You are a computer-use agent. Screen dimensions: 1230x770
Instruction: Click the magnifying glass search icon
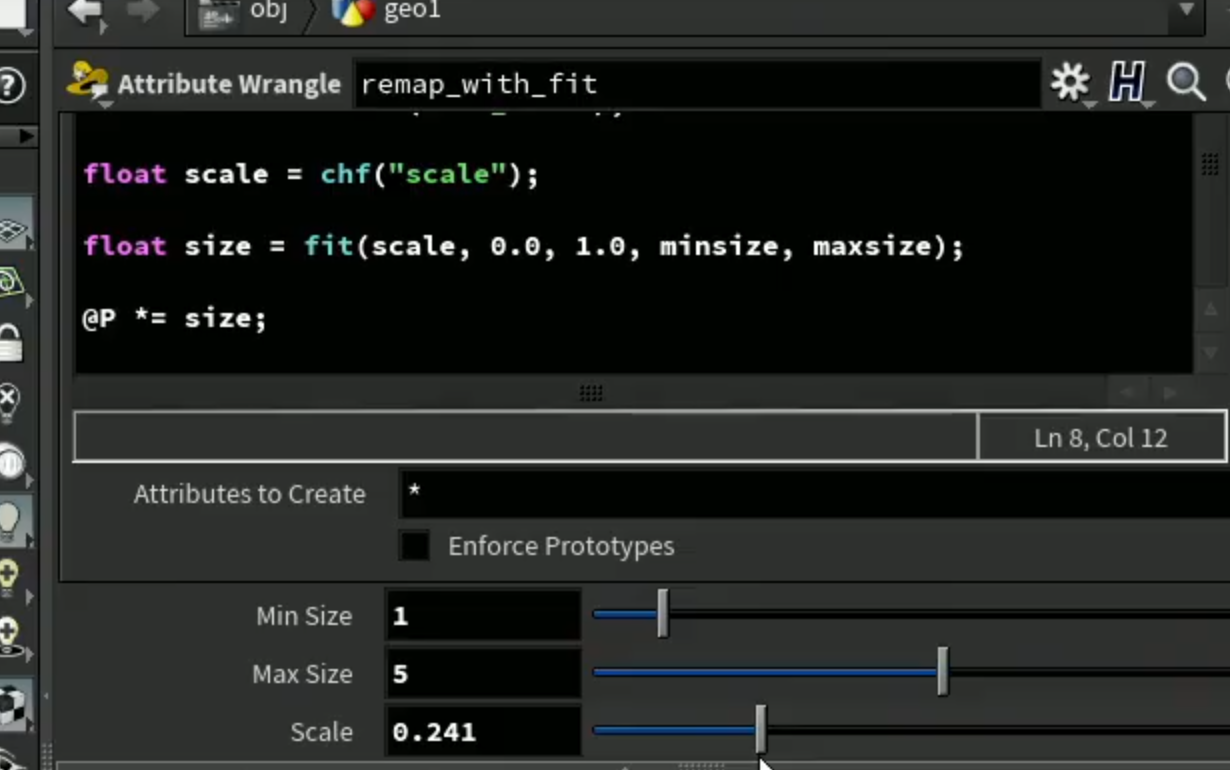[x=1185, y=84]
